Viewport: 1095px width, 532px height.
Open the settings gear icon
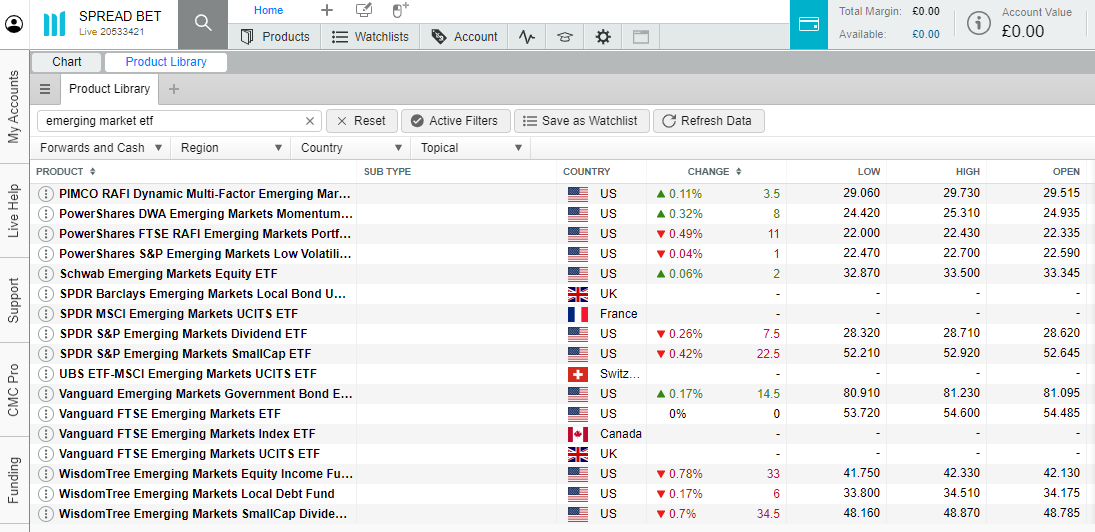(x=603, y=37)
